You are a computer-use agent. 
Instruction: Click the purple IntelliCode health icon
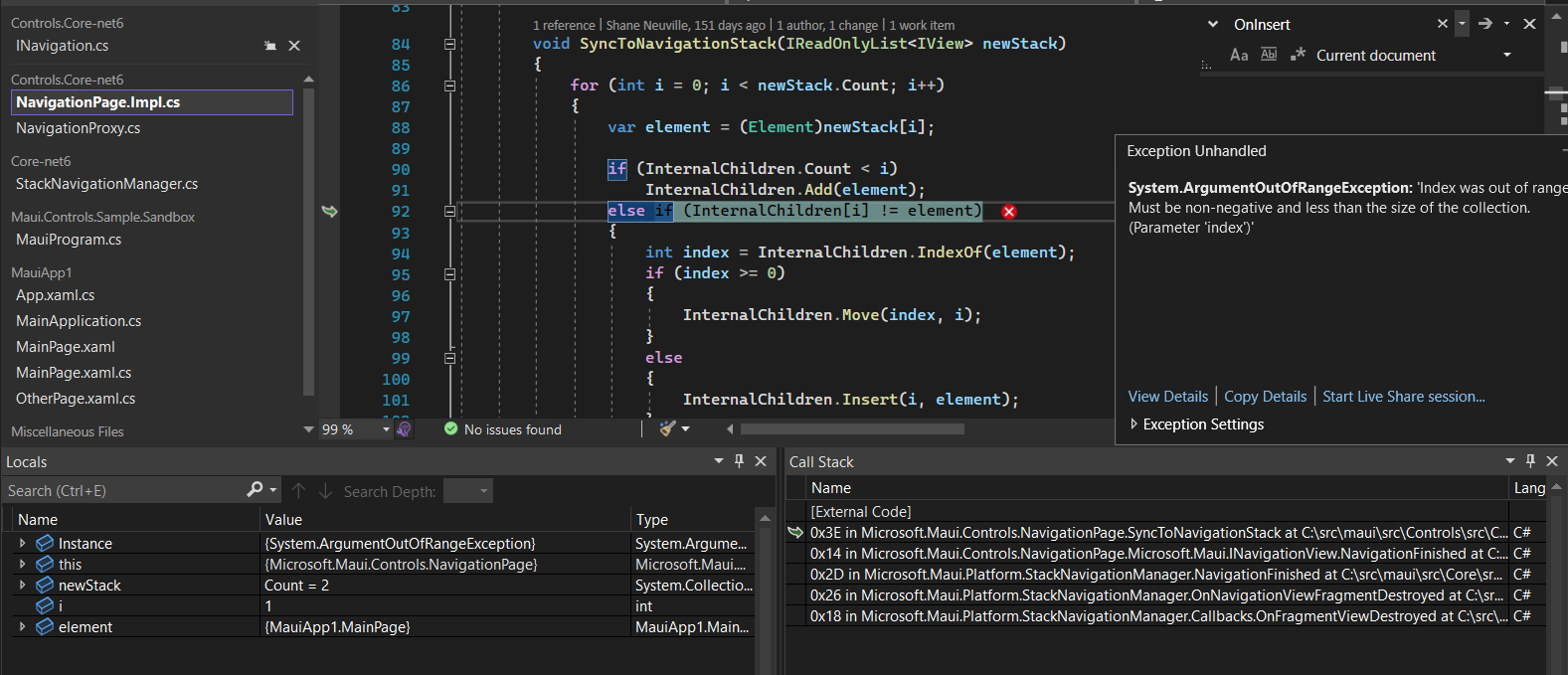pos(404,429)
